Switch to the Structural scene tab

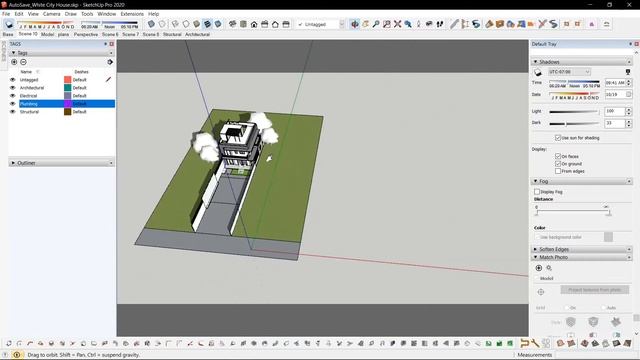[172, 34]
